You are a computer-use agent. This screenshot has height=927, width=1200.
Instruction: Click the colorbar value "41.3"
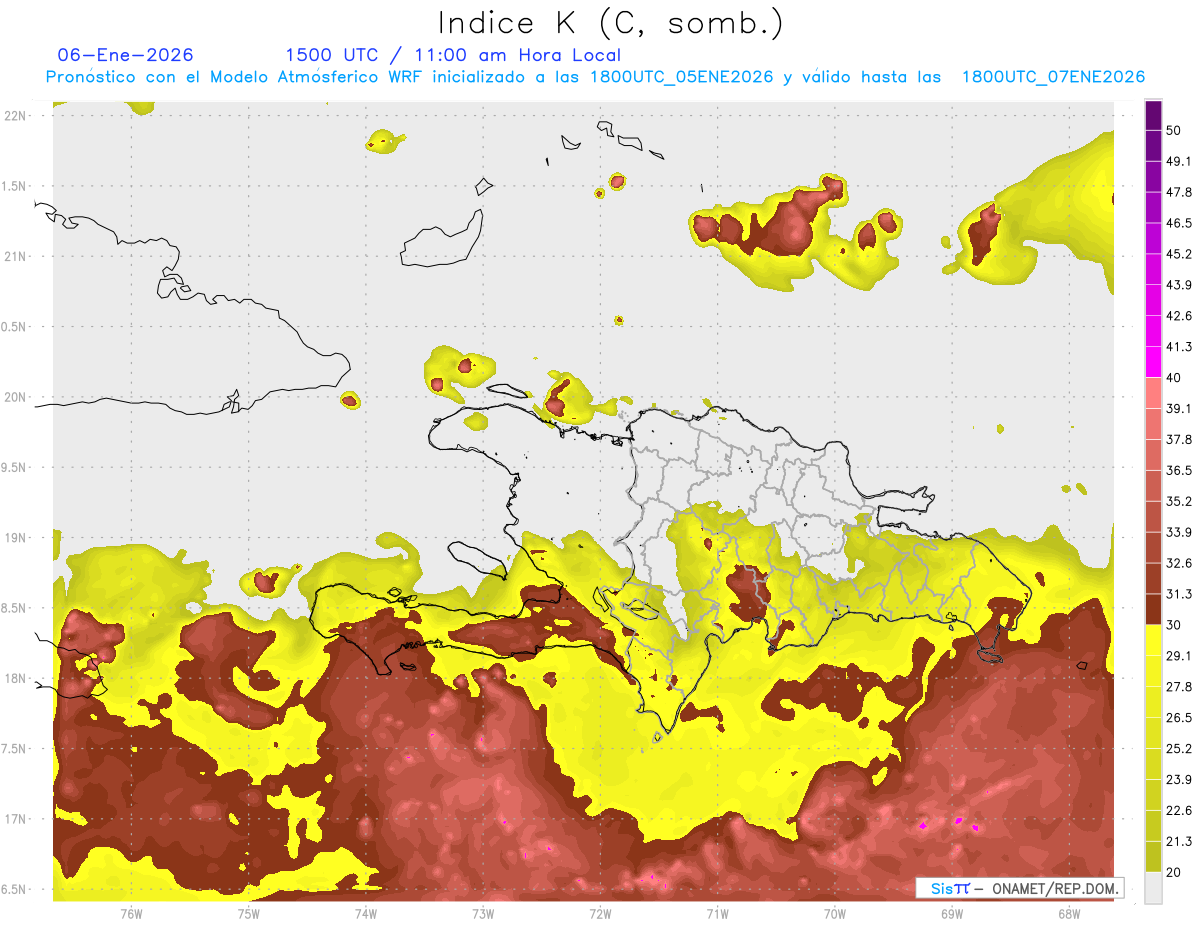(x=1179, y=347)
